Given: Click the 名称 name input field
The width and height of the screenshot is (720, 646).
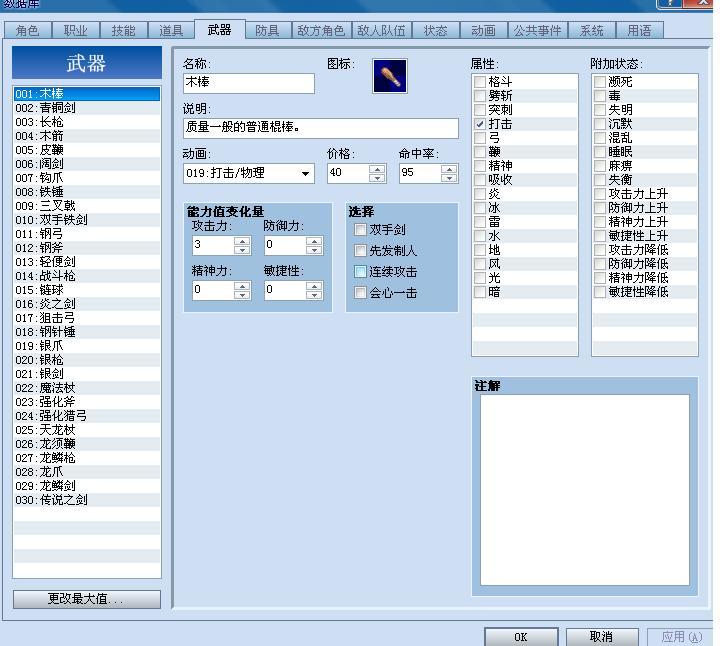Looking at the screenshot, I should tap(249, 83).
